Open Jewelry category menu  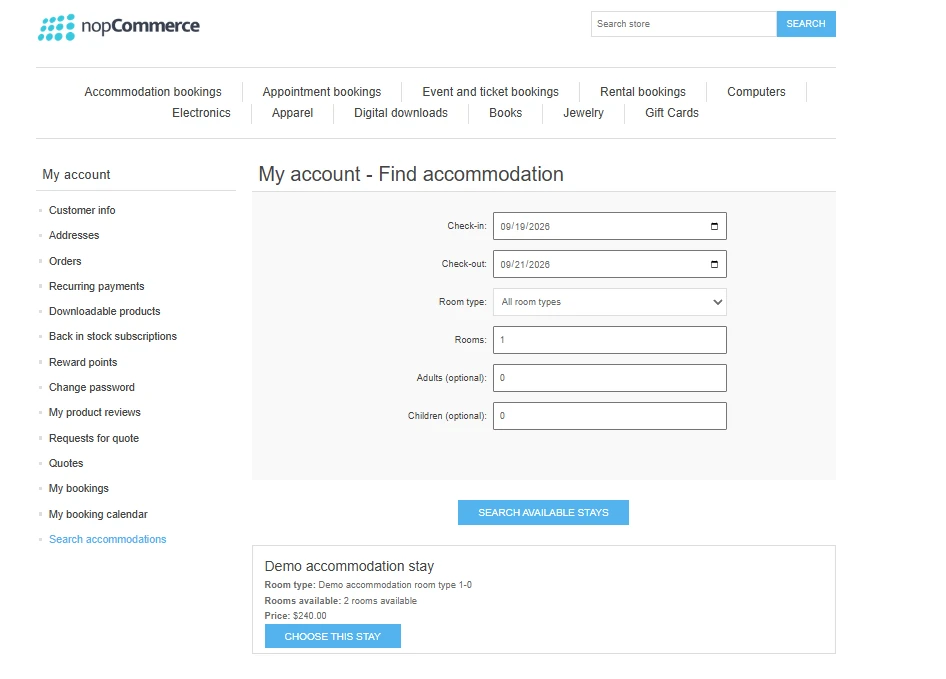[x=583, y=113]
